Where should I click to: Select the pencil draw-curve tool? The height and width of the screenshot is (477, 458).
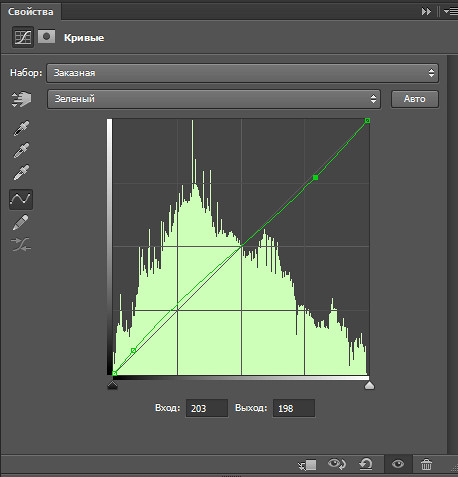click(x=21, y=223)
